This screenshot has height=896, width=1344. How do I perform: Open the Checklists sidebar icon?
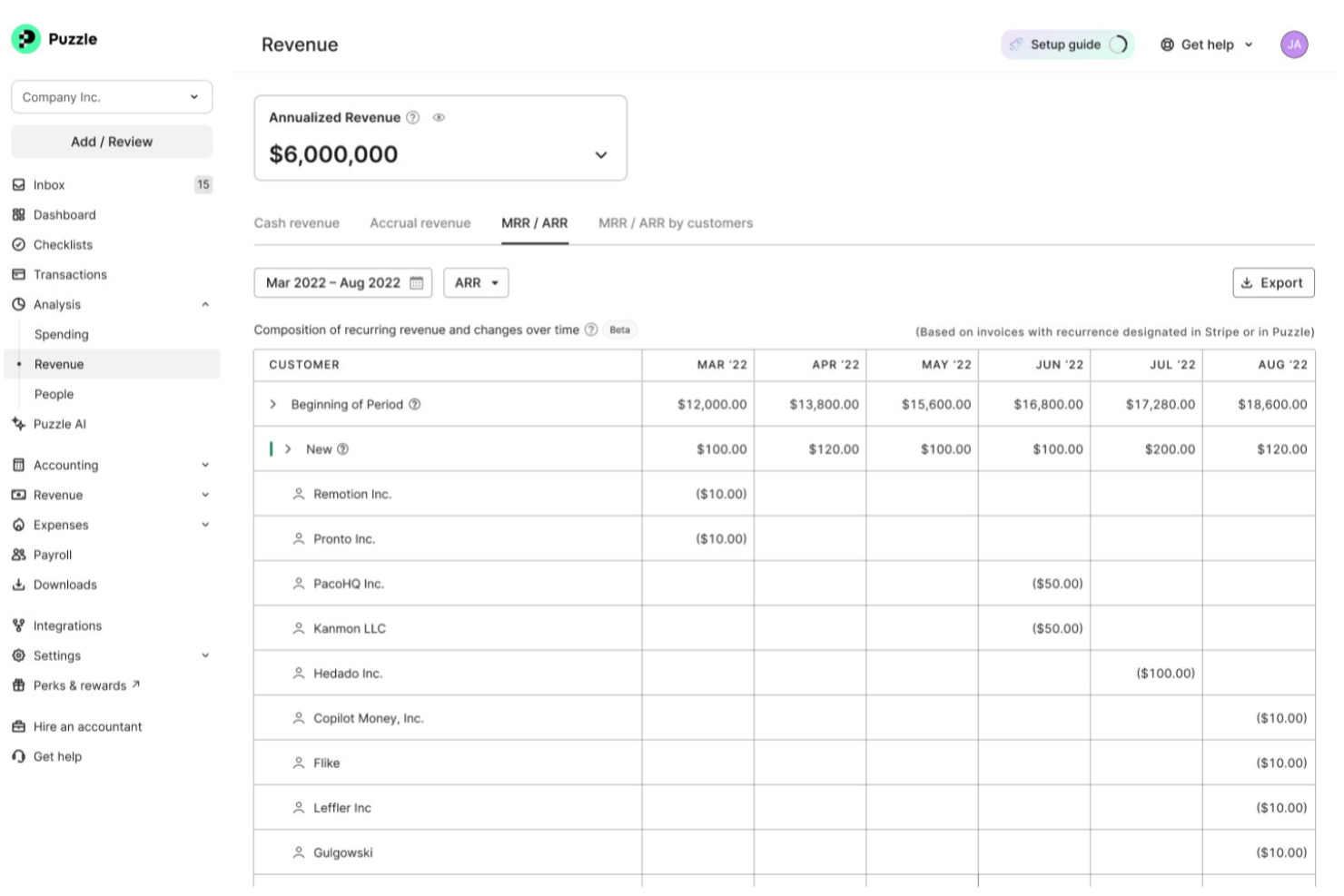pos(18,244)
